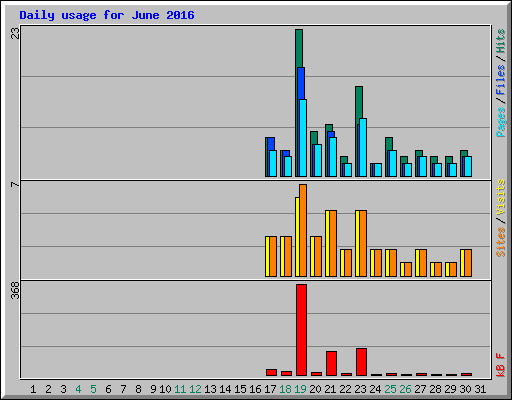The width and height of the screenshot is (512, 400).
Task: Click the day 30 orange sites bar
Action: 468,263
